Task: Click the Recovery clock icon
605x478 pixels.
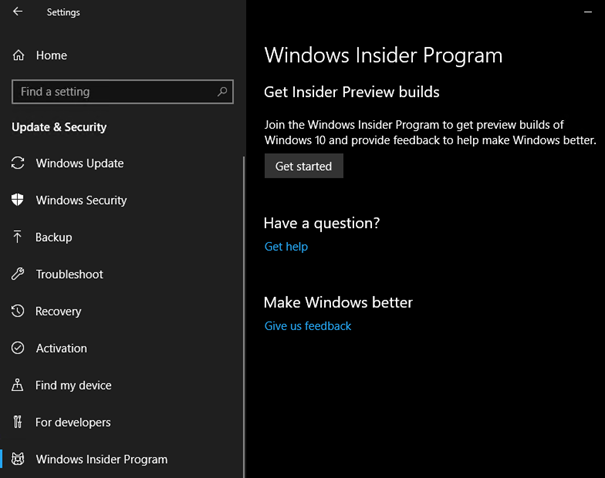Action: point(17,311)
